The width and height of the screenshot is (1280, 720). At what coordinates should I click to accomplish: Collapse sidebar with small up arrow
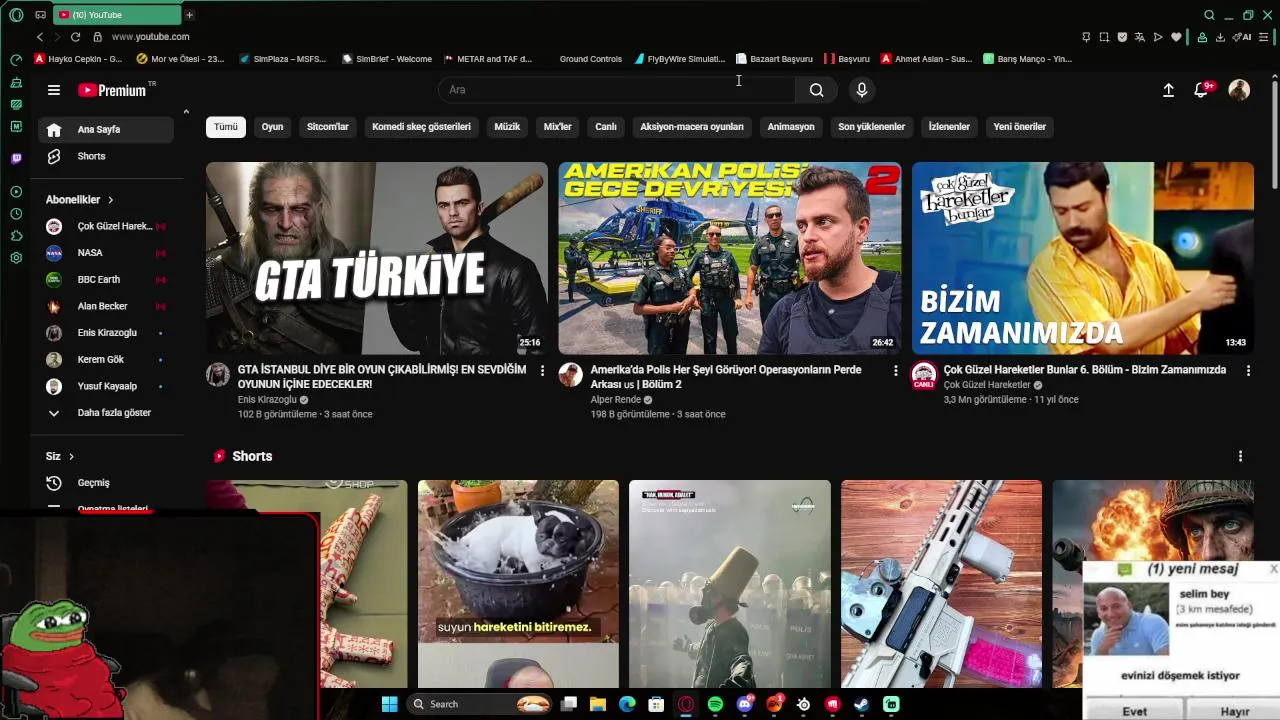pyautogui.click(x=186, y=112)
